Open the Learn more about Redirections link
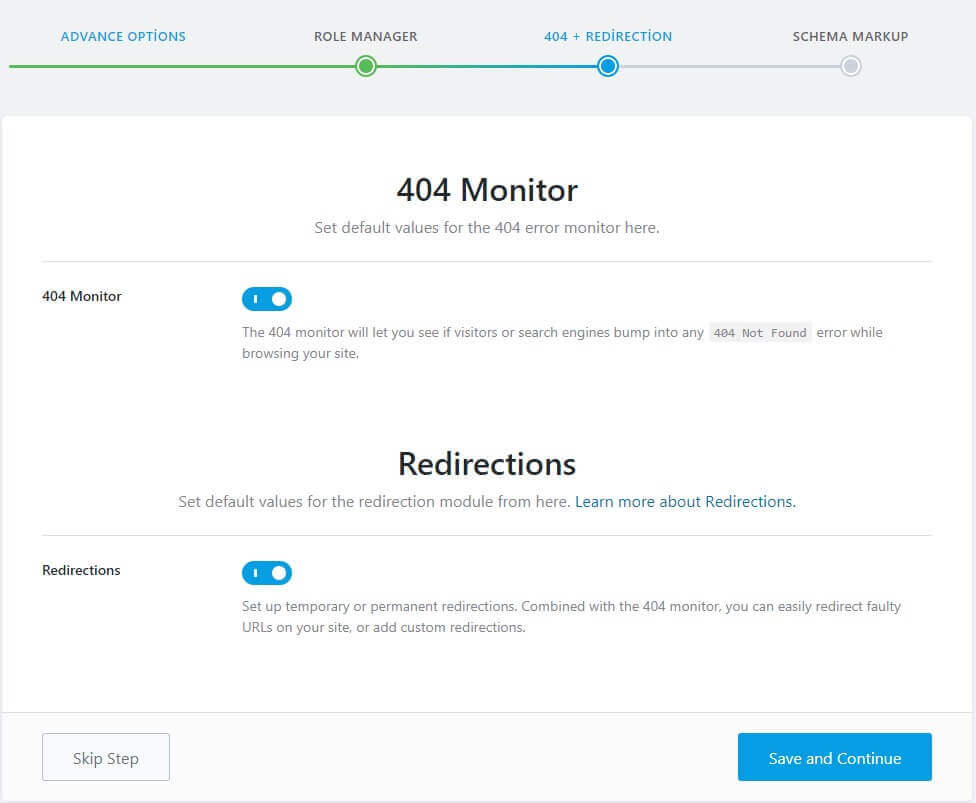The width and height of the screenshot is (976, 803). tap(685, 502)
